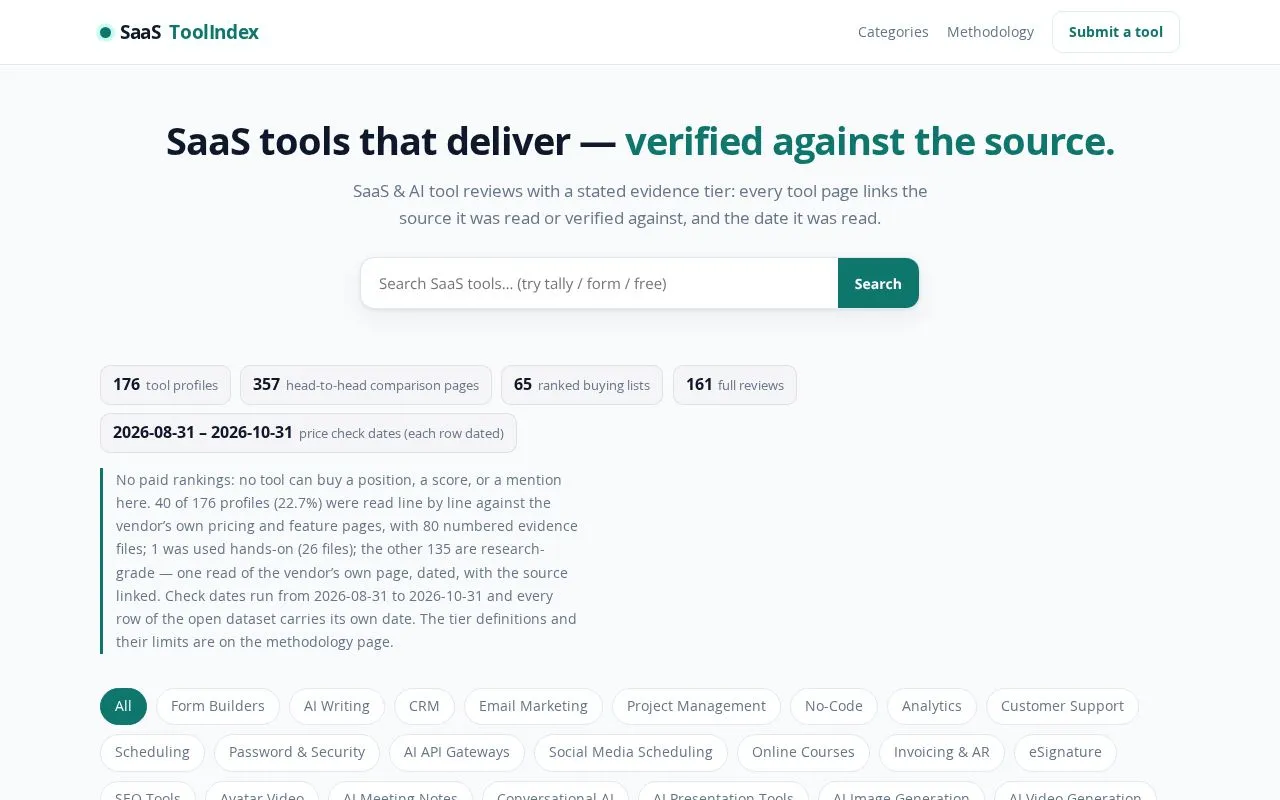Viewport: 1280px width, 800px height.
Task: Select the All category filter
Action: tap(123, 706)
